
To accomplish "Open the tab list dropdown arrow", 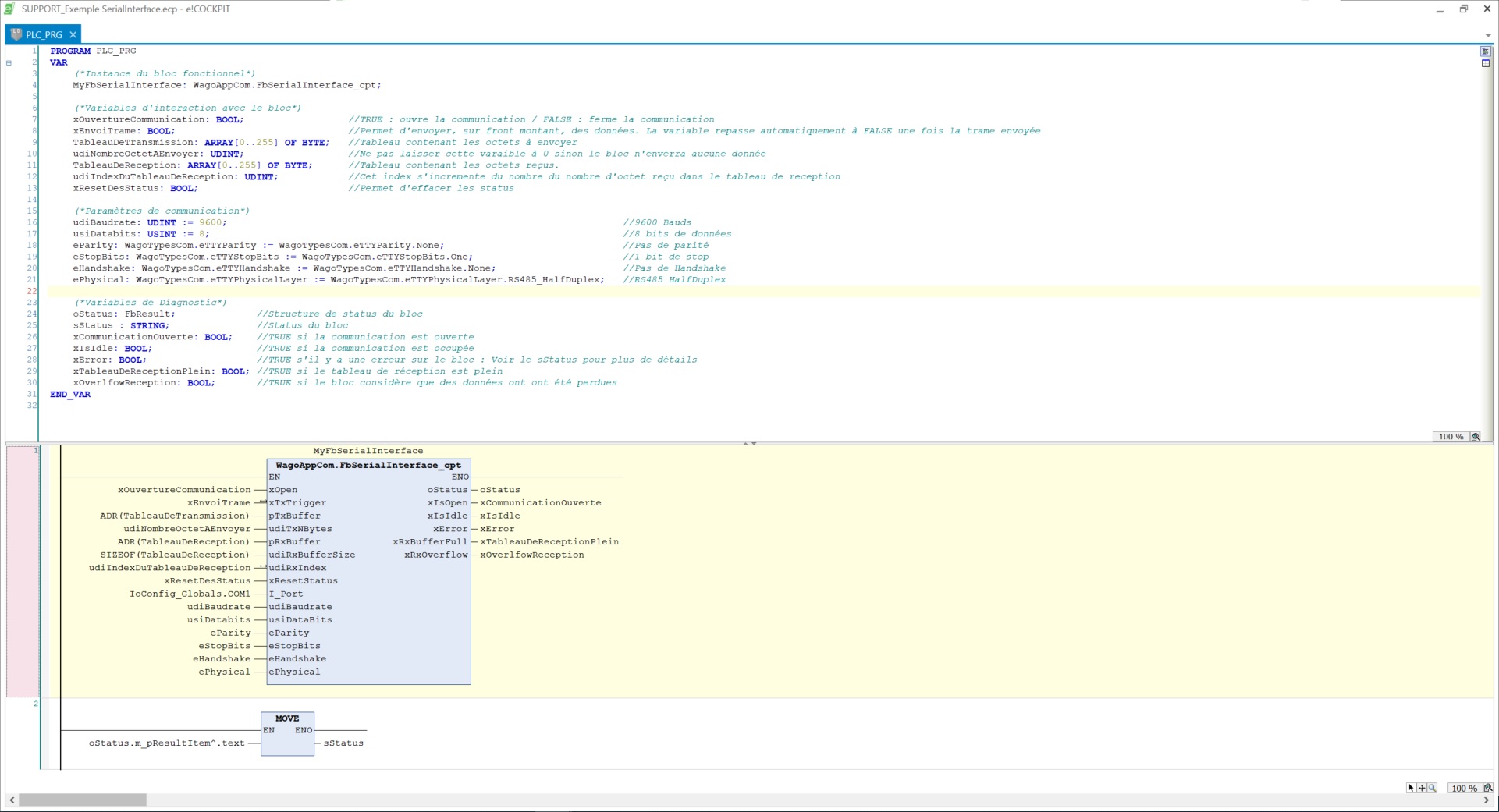I will (x=1487, y=35).
